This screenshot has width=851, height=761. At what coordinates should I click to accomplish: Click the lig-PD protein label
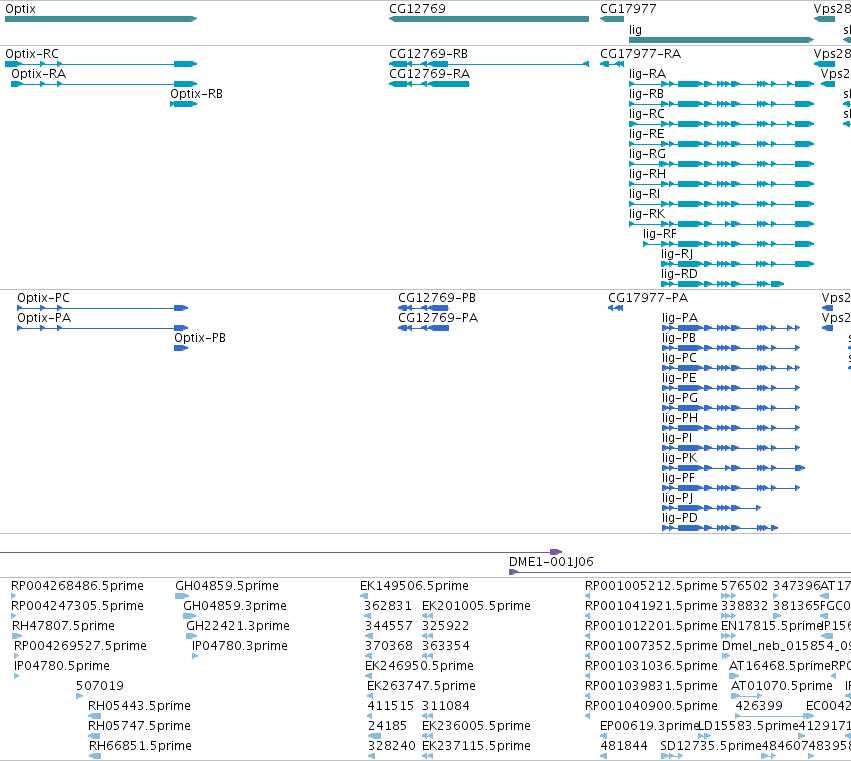pos(679,518)
